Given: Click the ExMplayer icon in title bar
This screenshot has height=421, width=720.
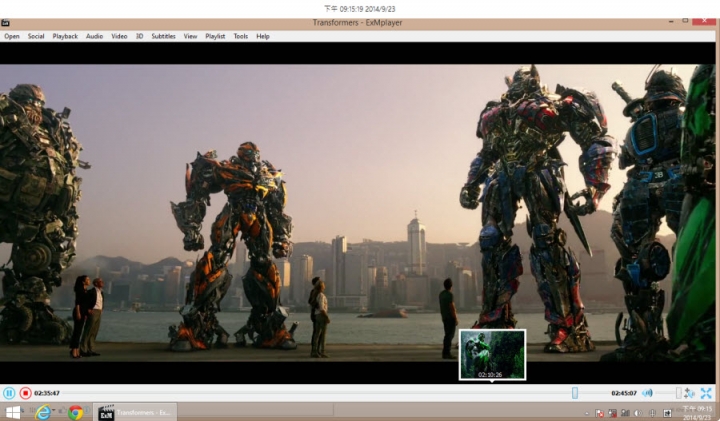Looking at the screenshot, I should (5, 22).
